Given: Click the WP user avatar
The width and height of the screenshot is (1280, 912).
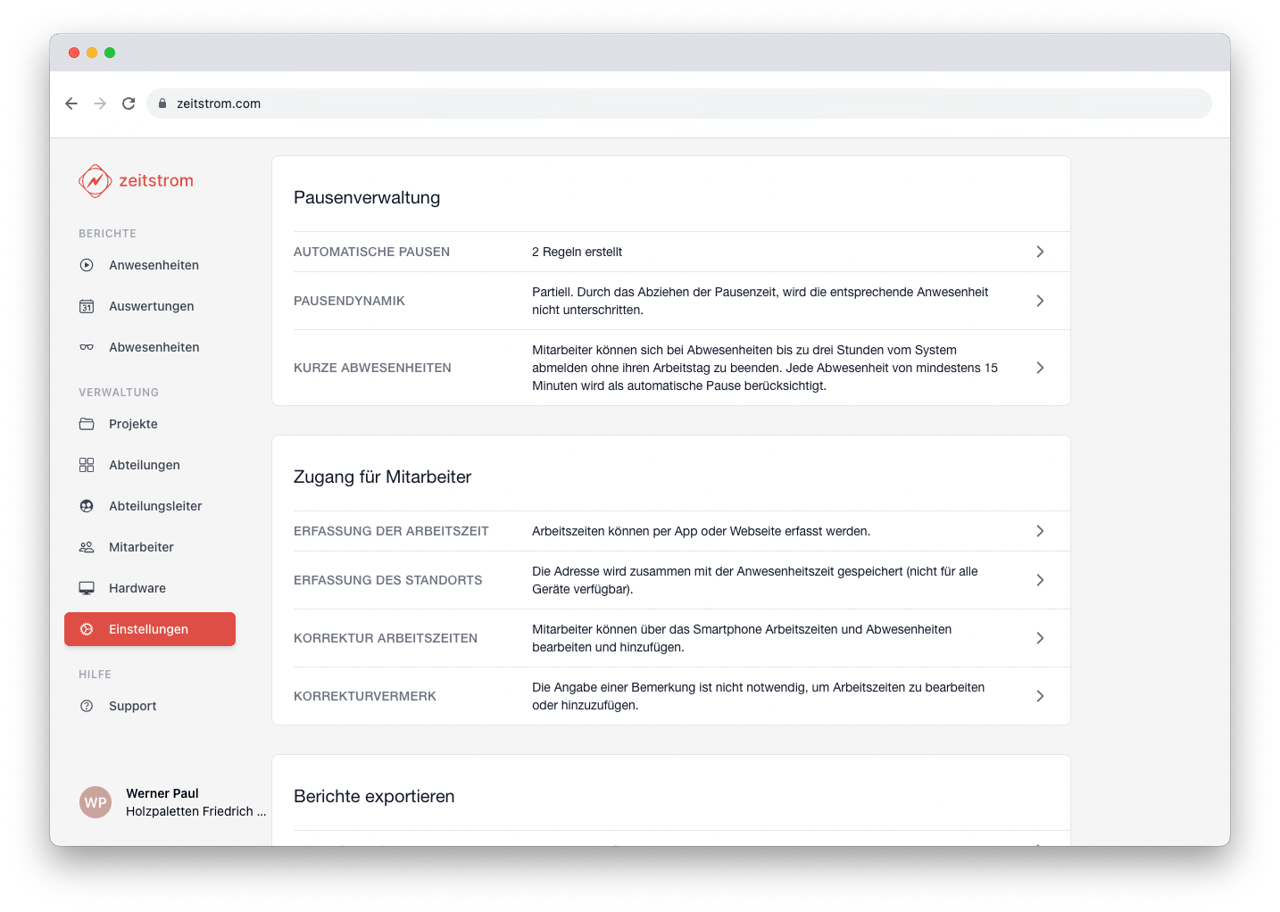Looking at the screenshot, I should click(96, 802).
